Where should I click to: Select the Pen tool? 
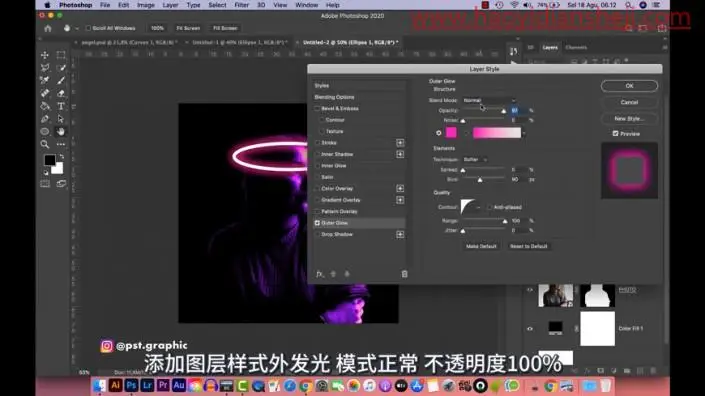(x=45, y=119)
